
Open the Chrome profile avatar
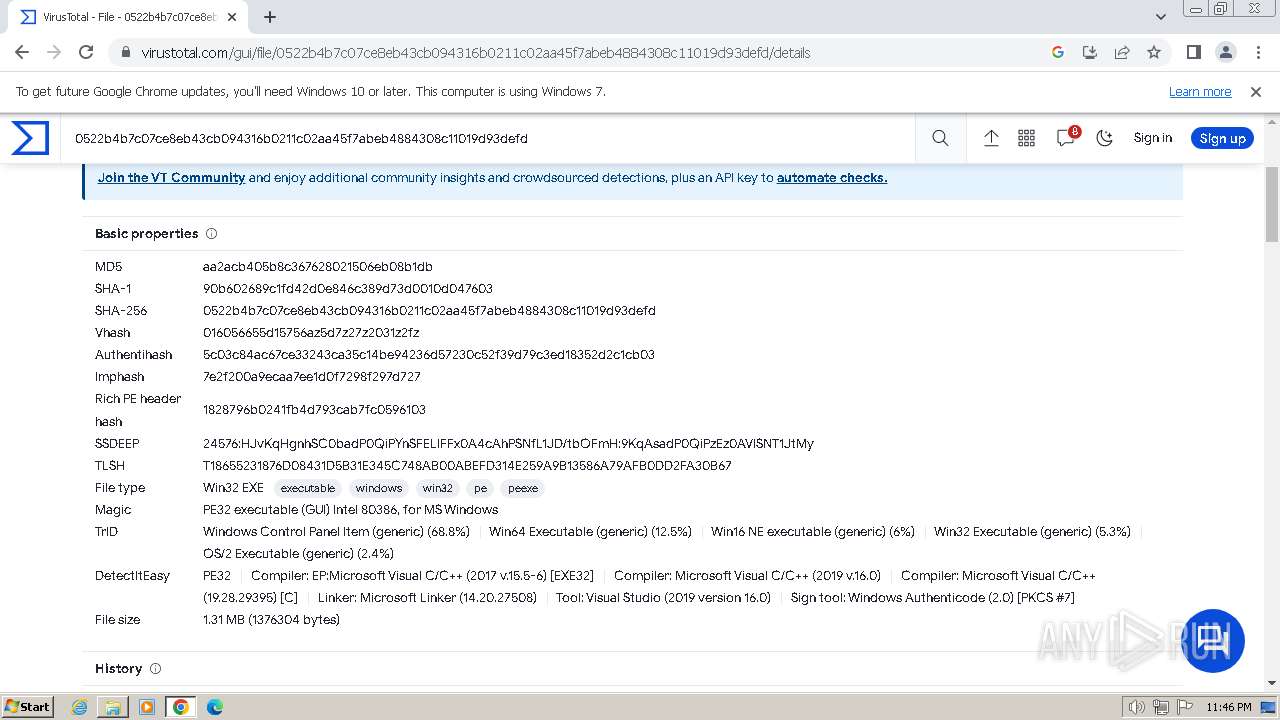[1225, 52]
